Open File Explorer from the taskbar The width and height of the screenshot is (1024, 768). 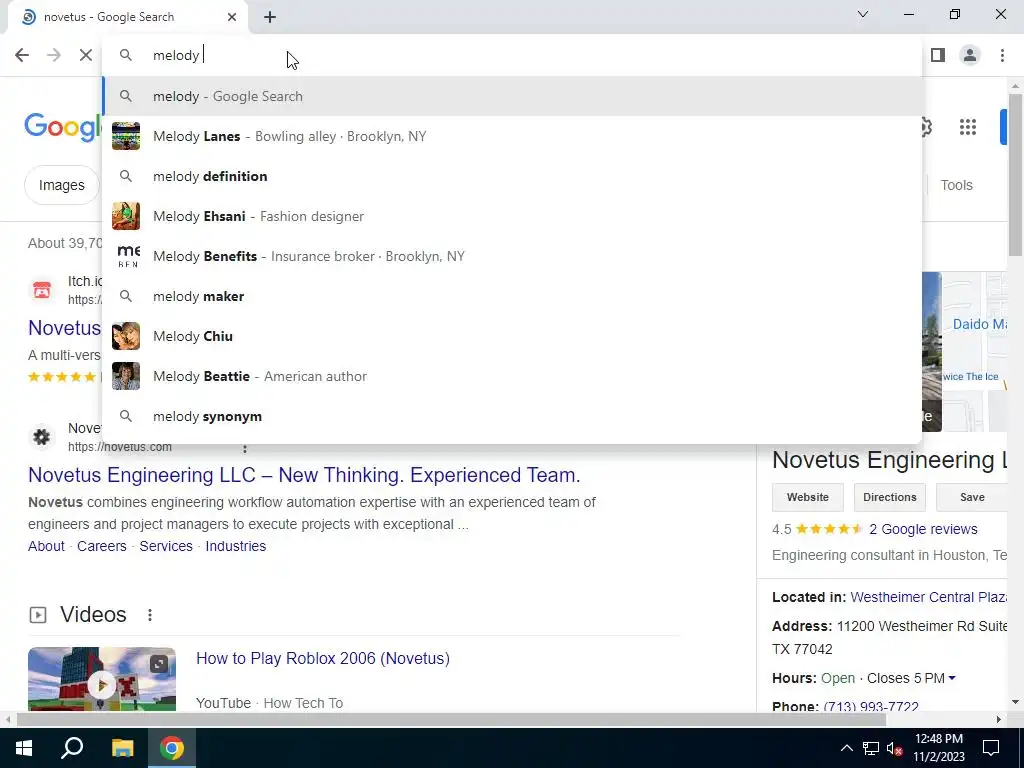point(122,748)
